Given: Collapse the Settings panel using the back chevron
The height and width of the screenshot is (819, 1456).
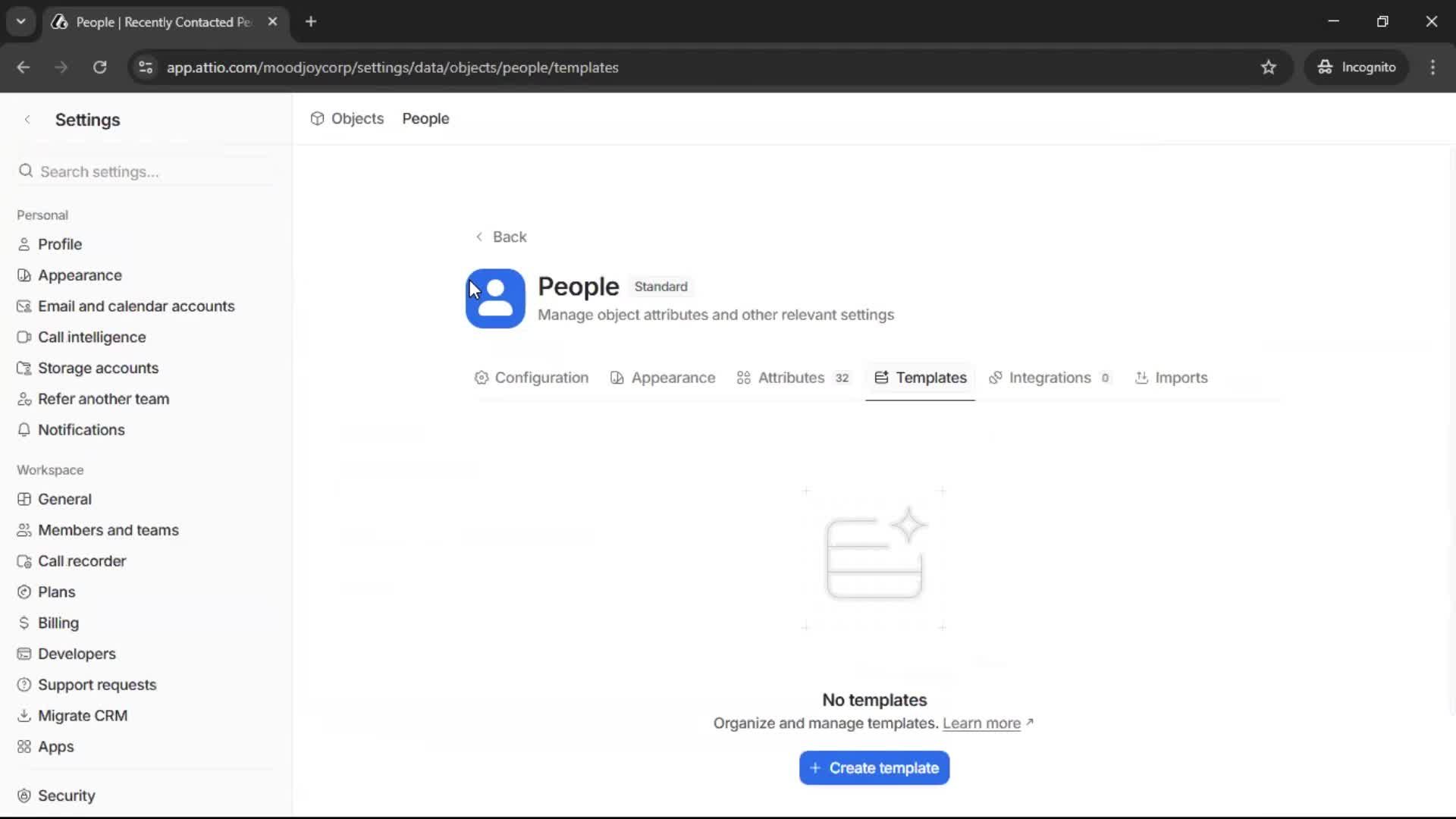Looking at the screenshot, I should tap(27, 119).
